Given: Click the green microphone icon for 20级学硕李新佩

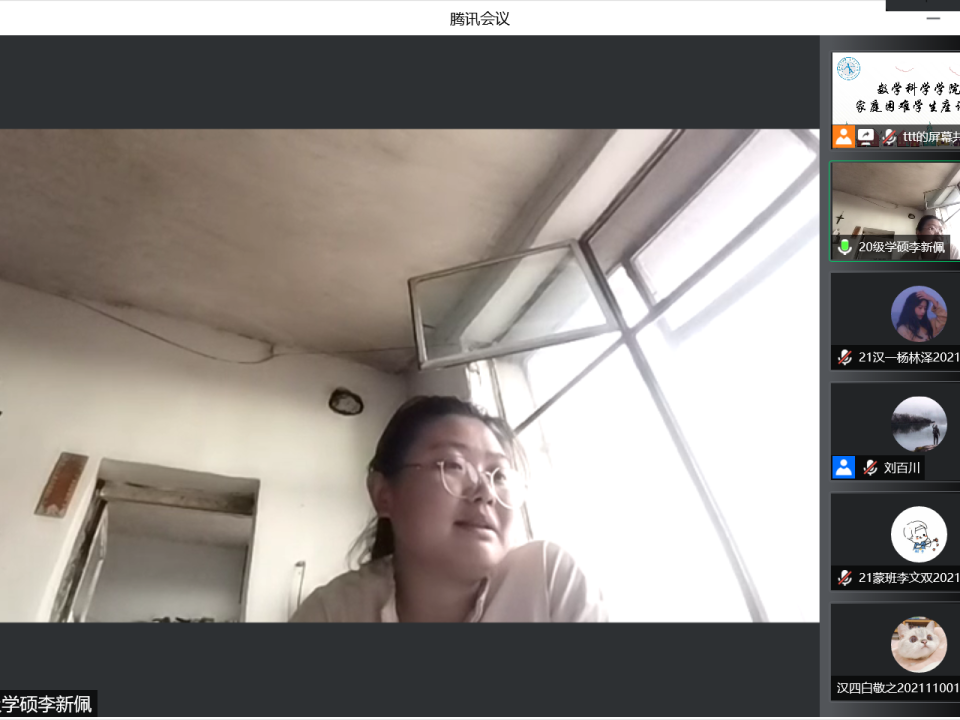Looking at the screenshot, I should click(845, 247).
